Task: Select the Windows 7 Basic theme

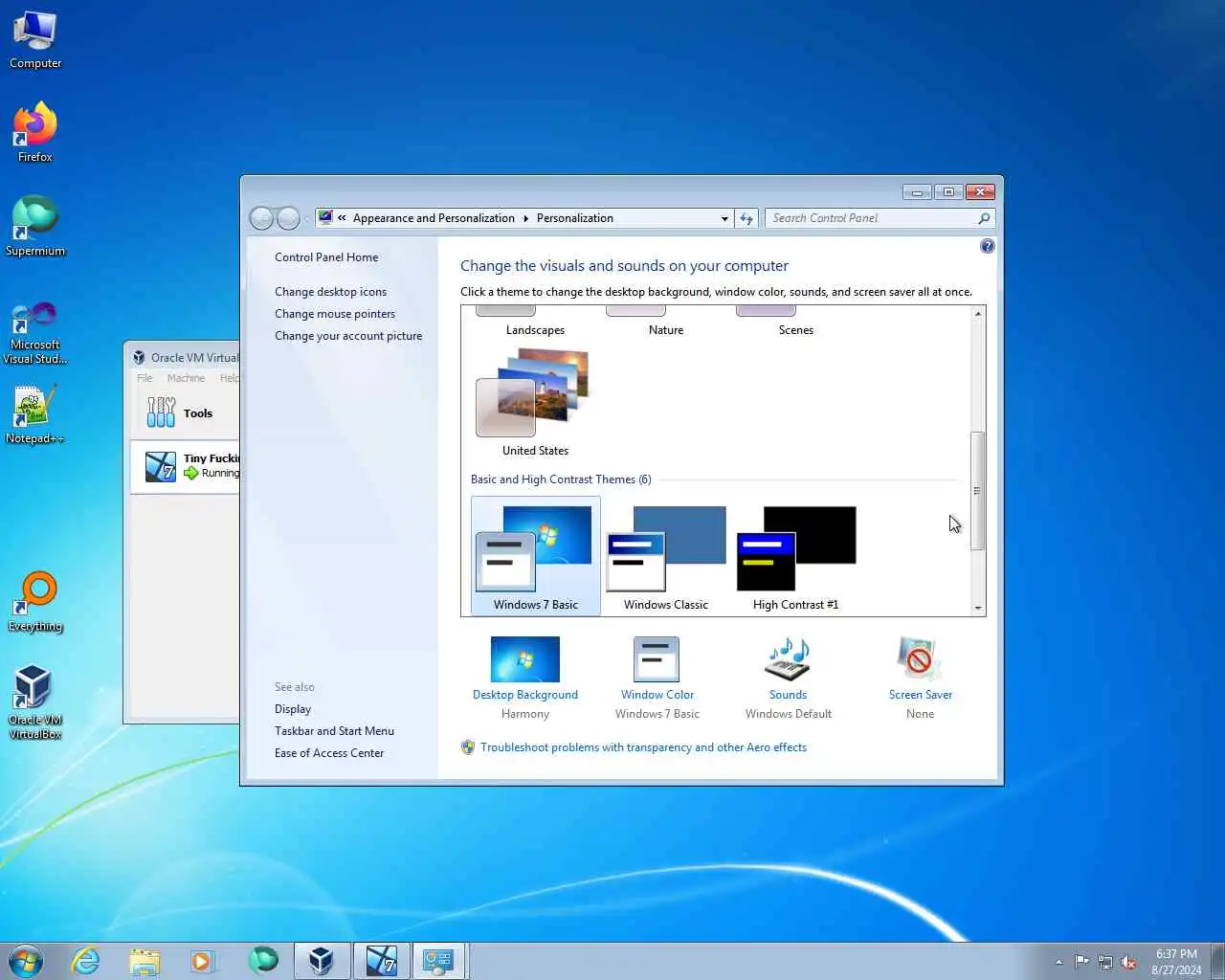Action: pyautogui.click(x=535, y=557)
